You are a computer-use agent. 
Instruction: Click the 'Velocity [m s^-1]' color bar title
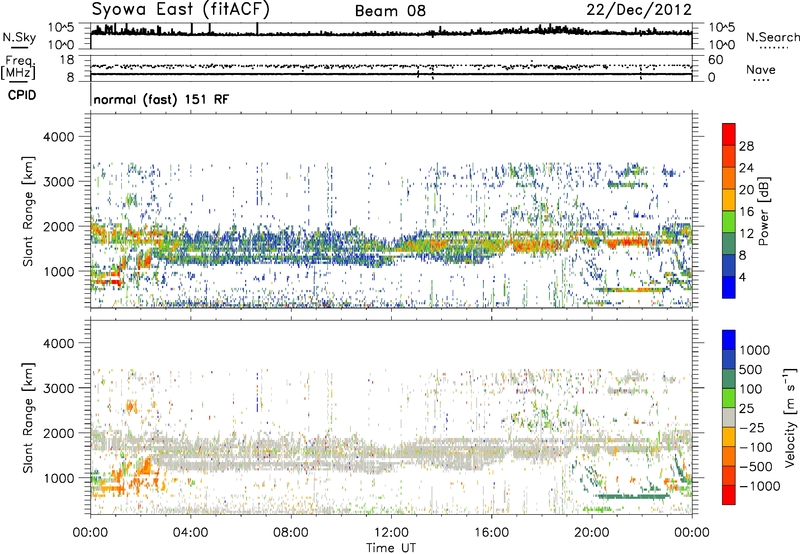[790, 417]
